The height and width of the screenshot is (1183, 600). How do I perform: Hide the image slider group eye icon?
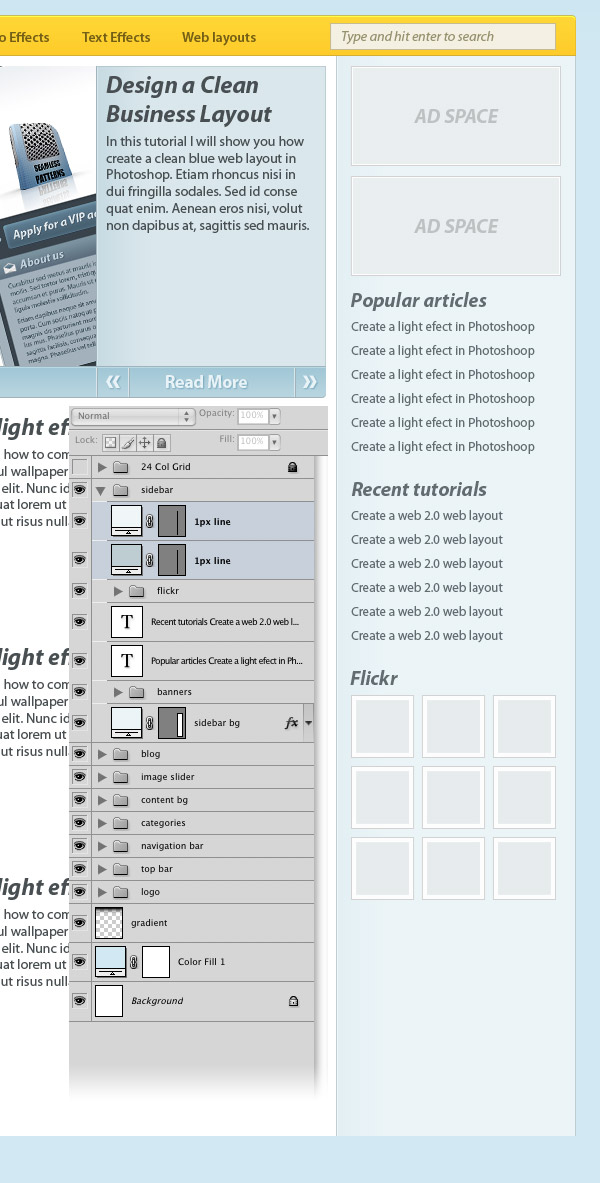tap(79, 777)
